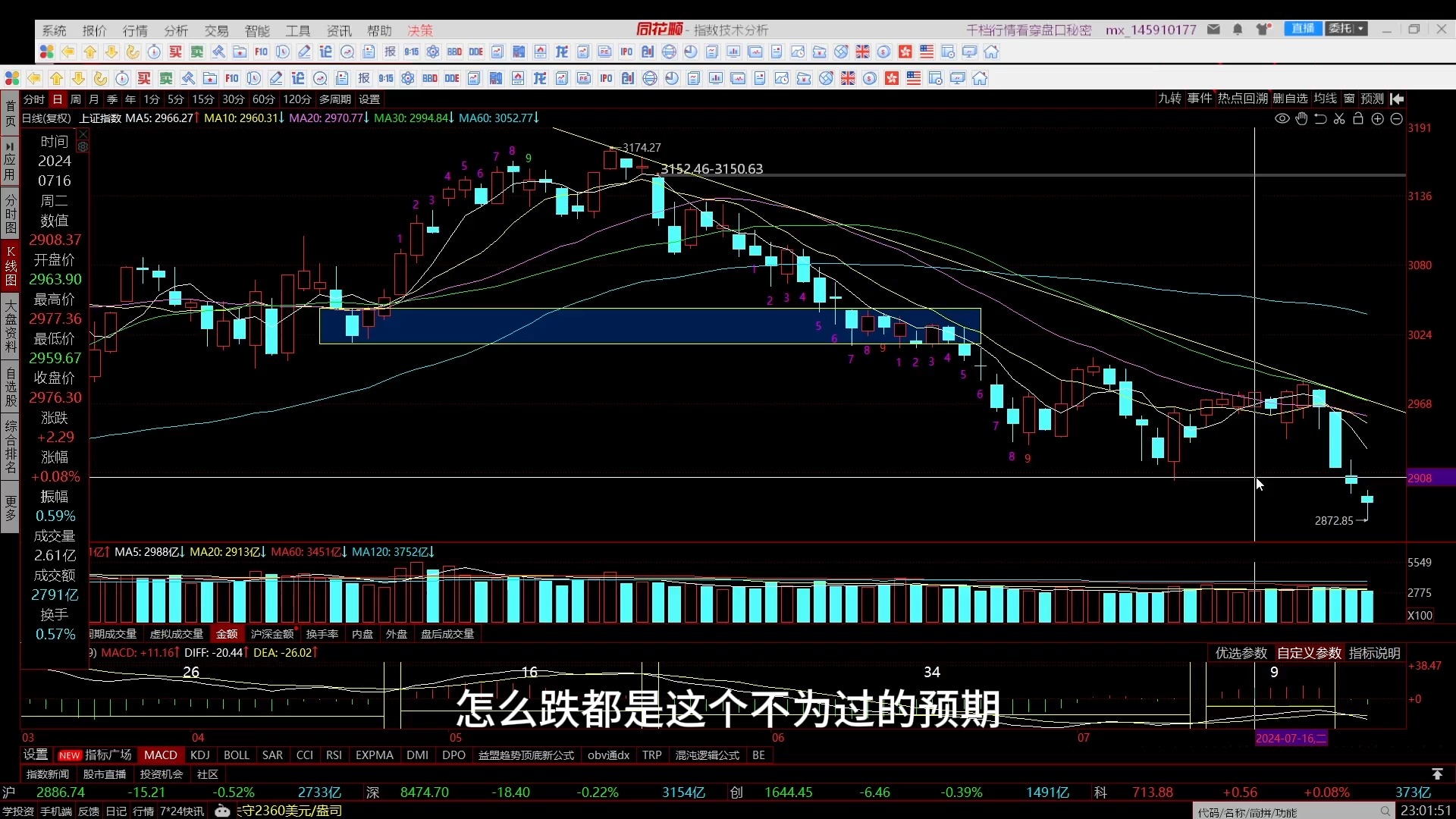Click the down arrow in lower toolbar row
Screen dimensions: 1456x819
[78, 78]
